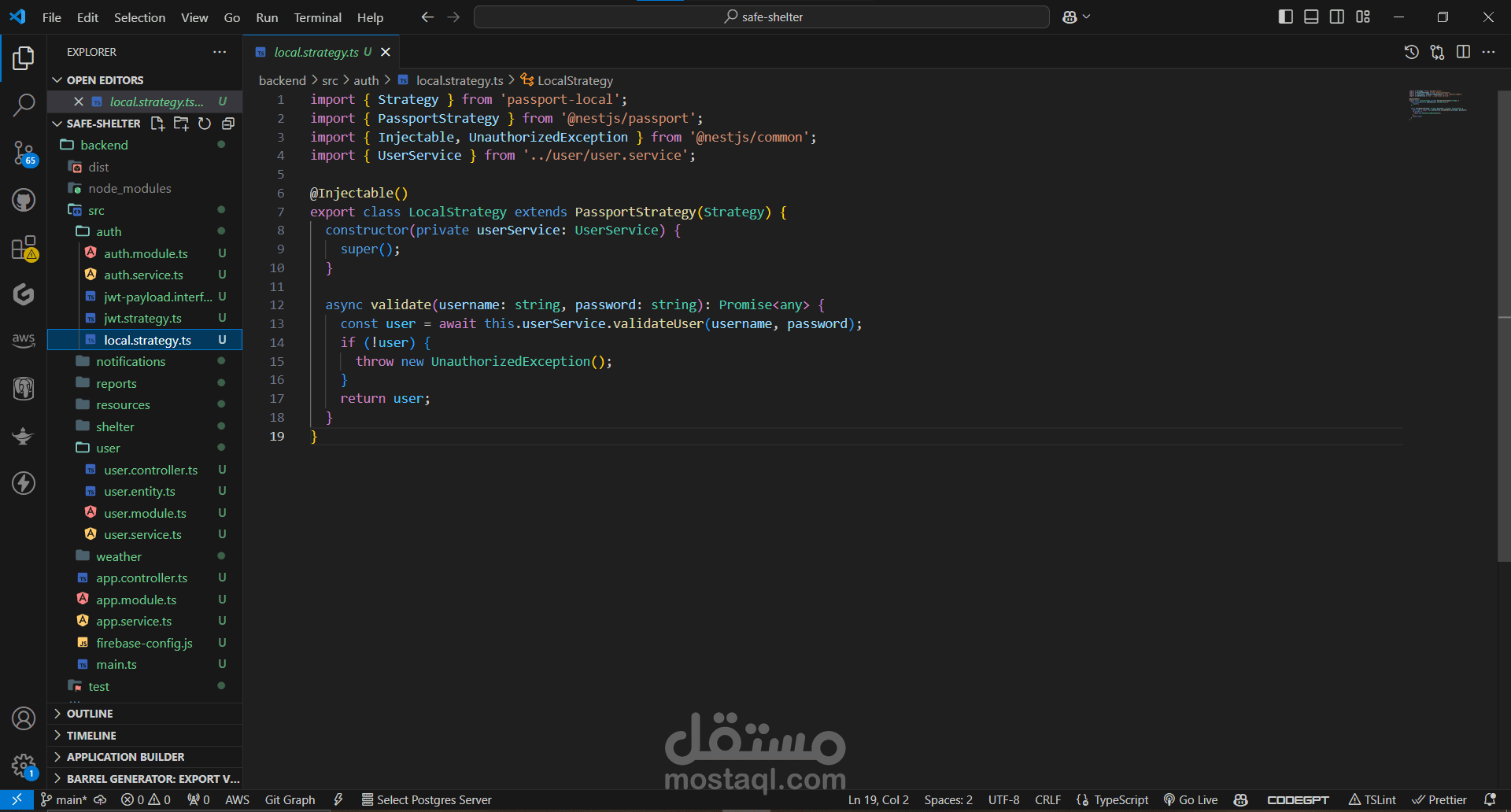1511x812 pixels.
Task: Open the Search view in activity bar
Action: click(24, 105)
